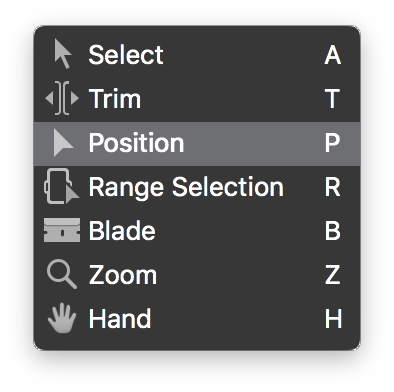Pick the Range Selection tool icon
The image size is (394, 392).
click(61, 186)
